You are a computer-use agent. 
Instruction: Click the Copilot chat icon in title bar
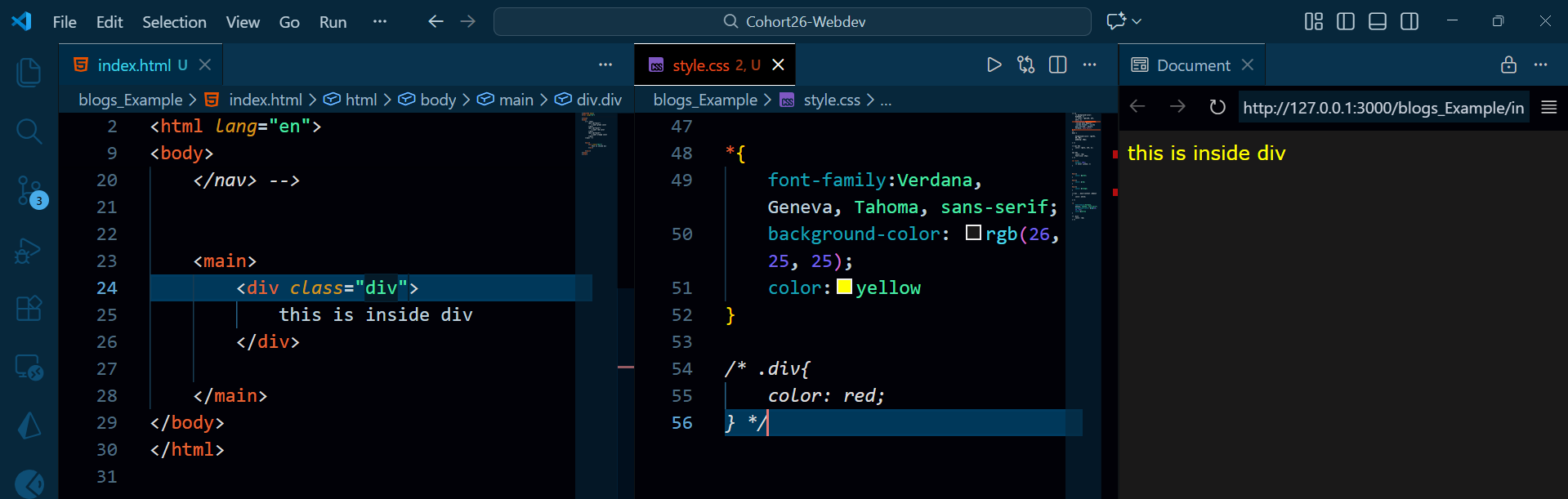(1115, 21)
